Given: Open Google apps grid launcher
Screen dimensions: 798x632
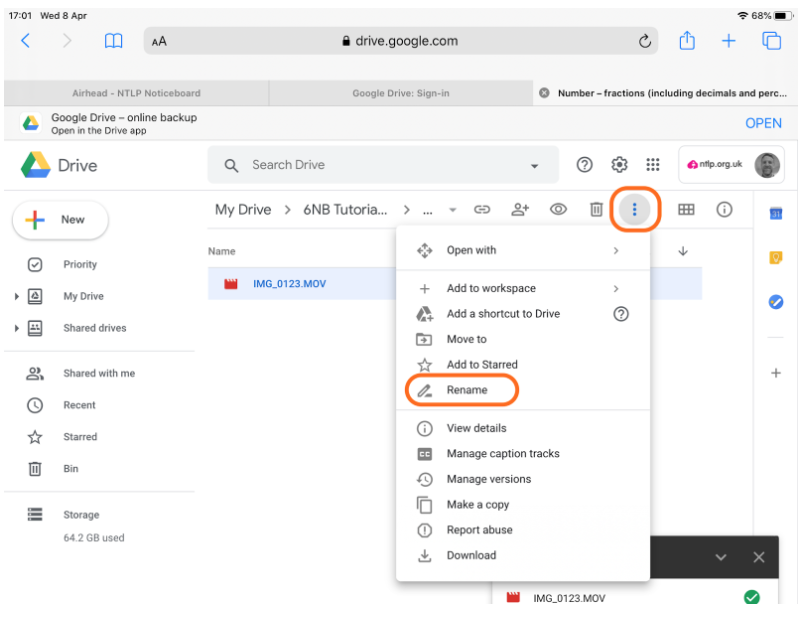Looking at the screenshot, I should coord(652,165).
